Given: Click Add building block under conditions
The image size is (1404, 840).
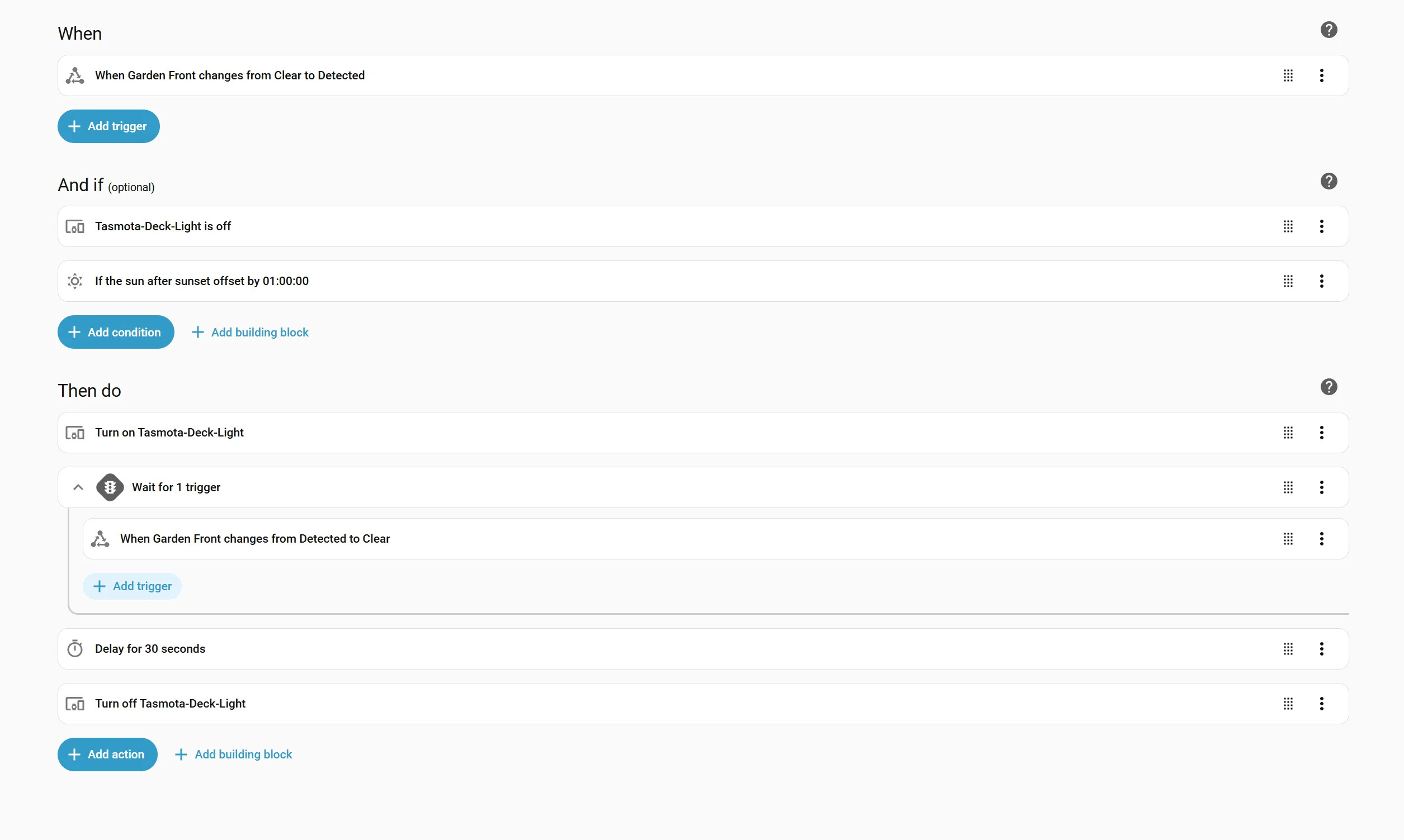Looking at the screenshot, I should 250,333.
